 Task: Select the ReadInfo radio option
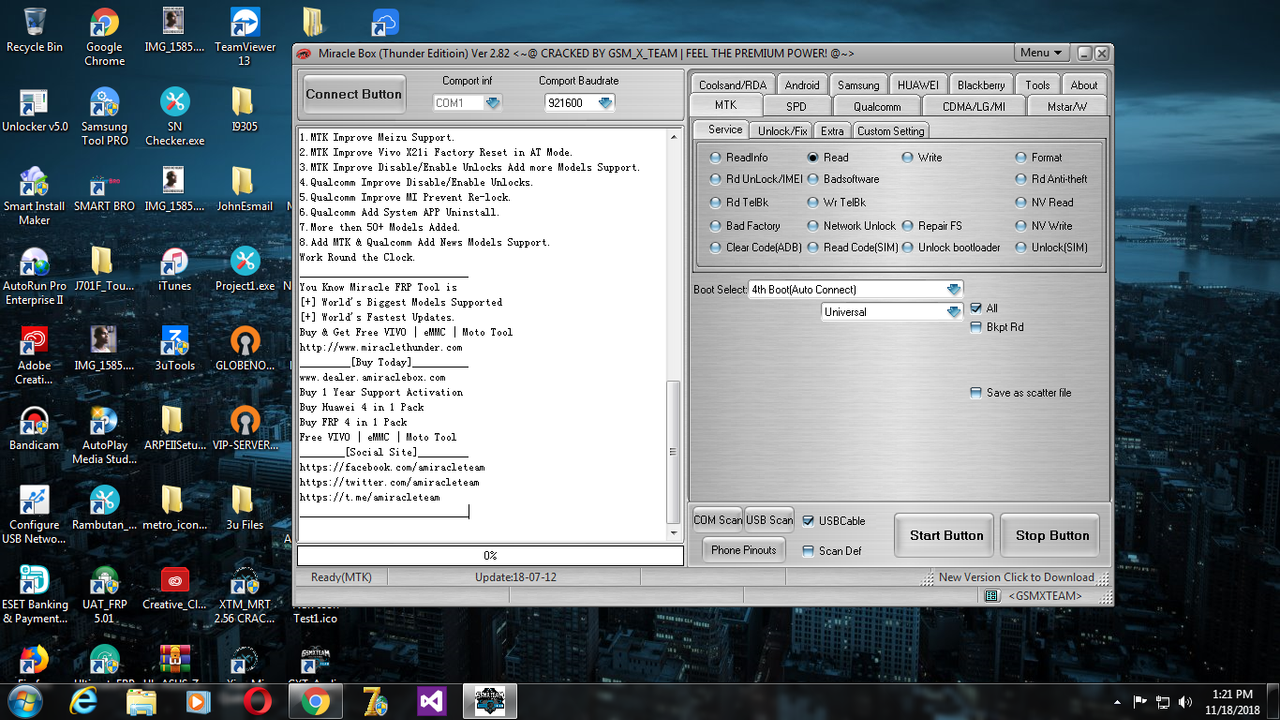[x=738, y=157]
